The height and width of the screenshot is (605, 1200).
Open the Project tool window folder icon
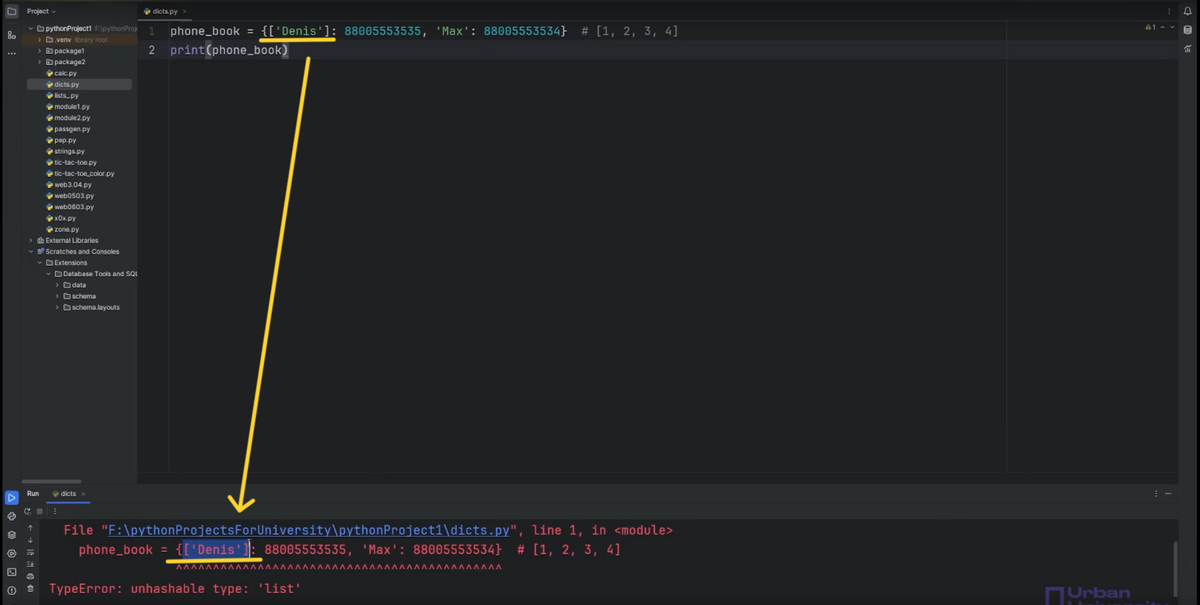point(11,11)
